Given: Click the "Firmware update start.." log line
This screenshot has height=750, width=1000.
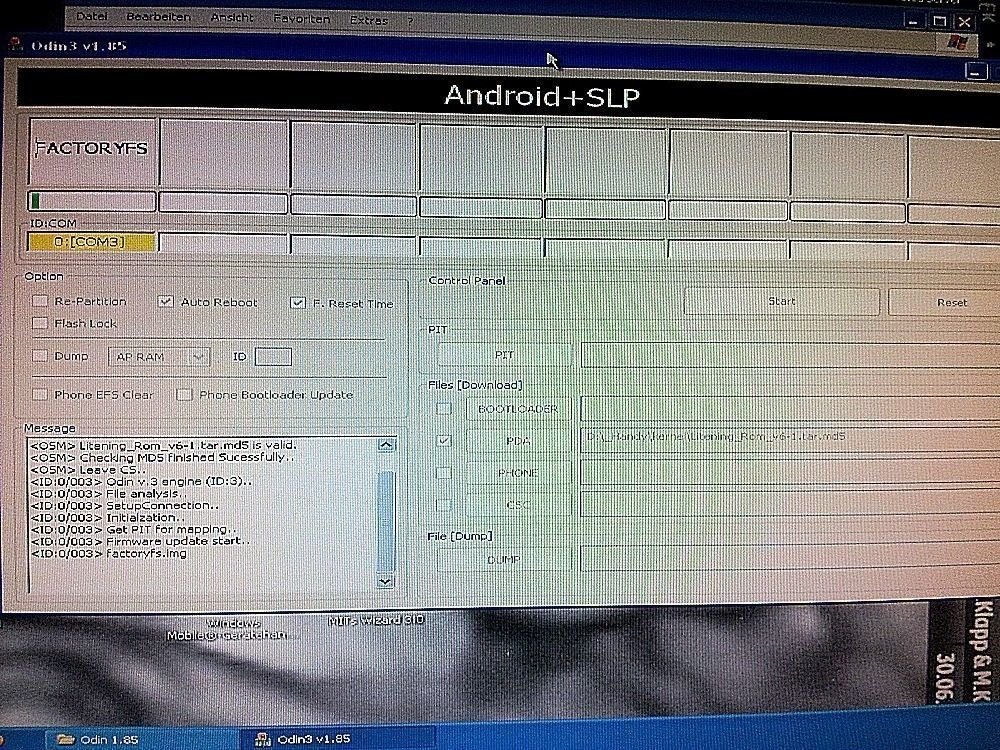Looking at the screenshot, I should 140,541.
